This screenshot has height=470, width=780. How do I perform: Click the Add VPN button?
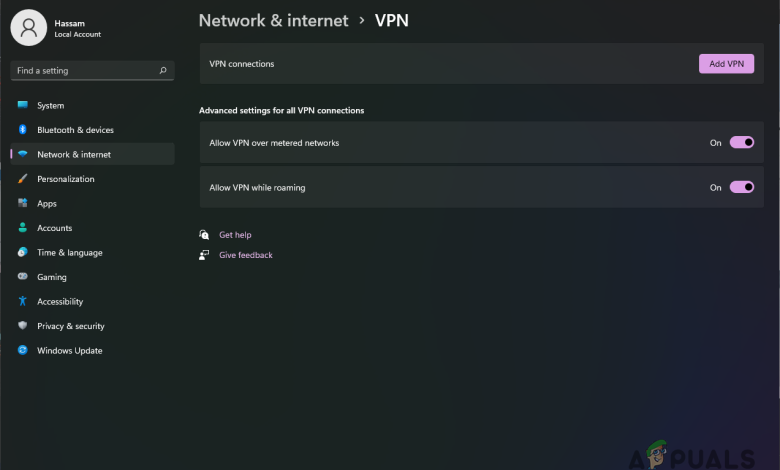pos(726,64)
